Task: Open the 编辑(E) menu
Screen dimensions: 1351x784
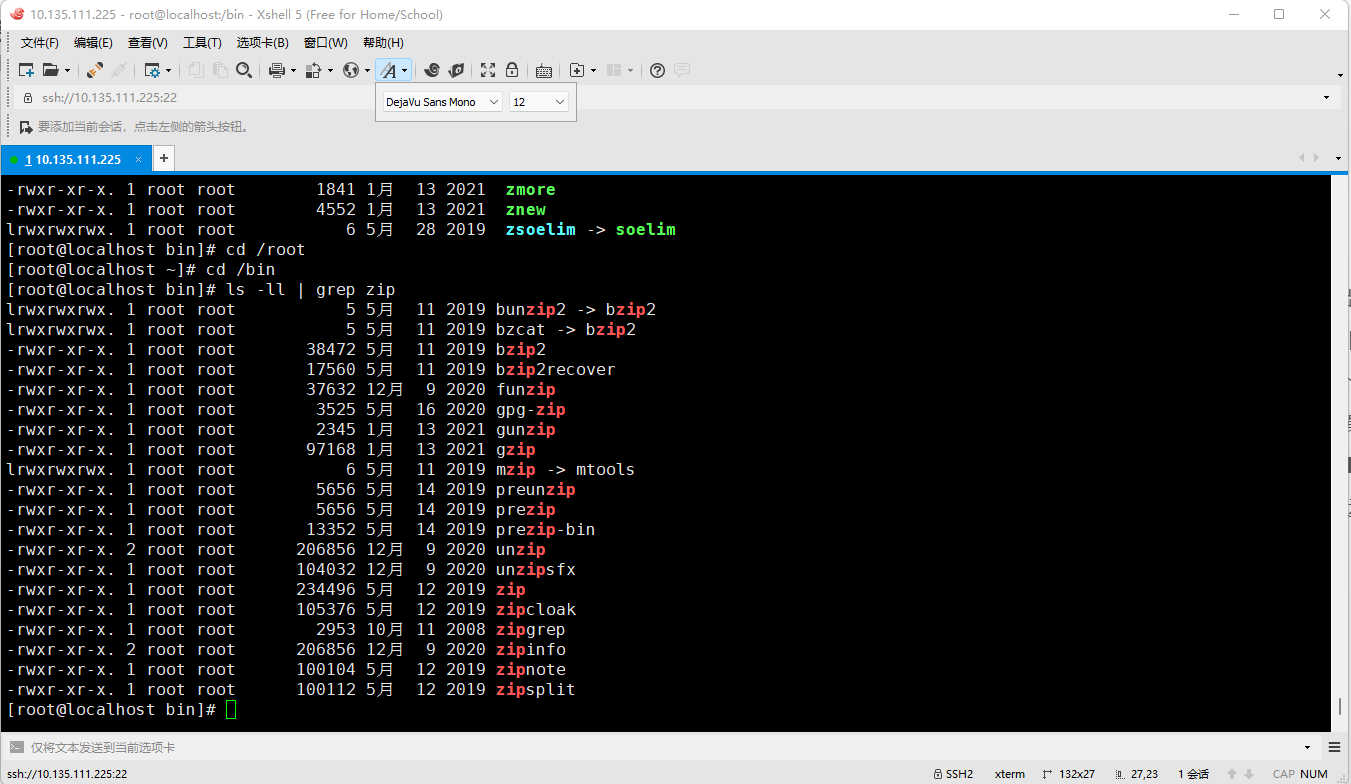Action: [93, 43]
